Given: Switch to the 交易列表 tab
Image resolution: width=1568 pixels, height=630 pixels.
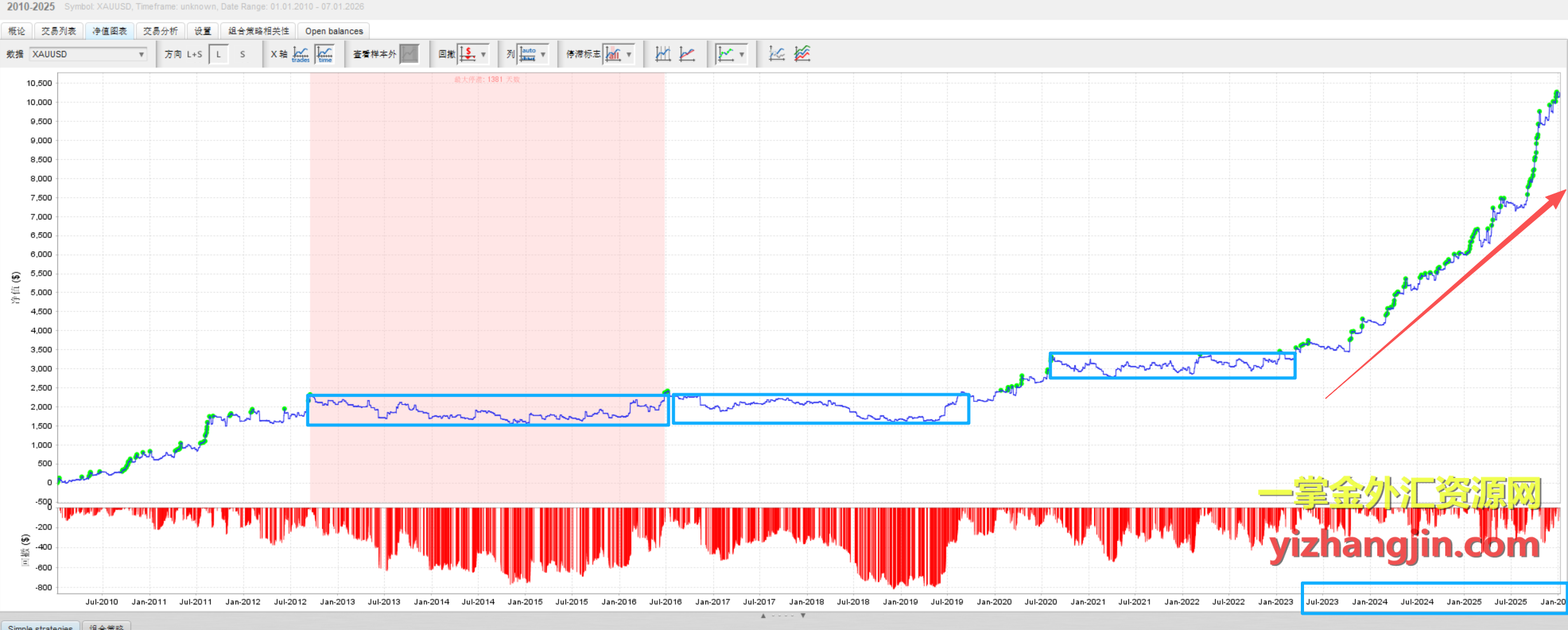Looking at the screenshot, I should (59, 31).
